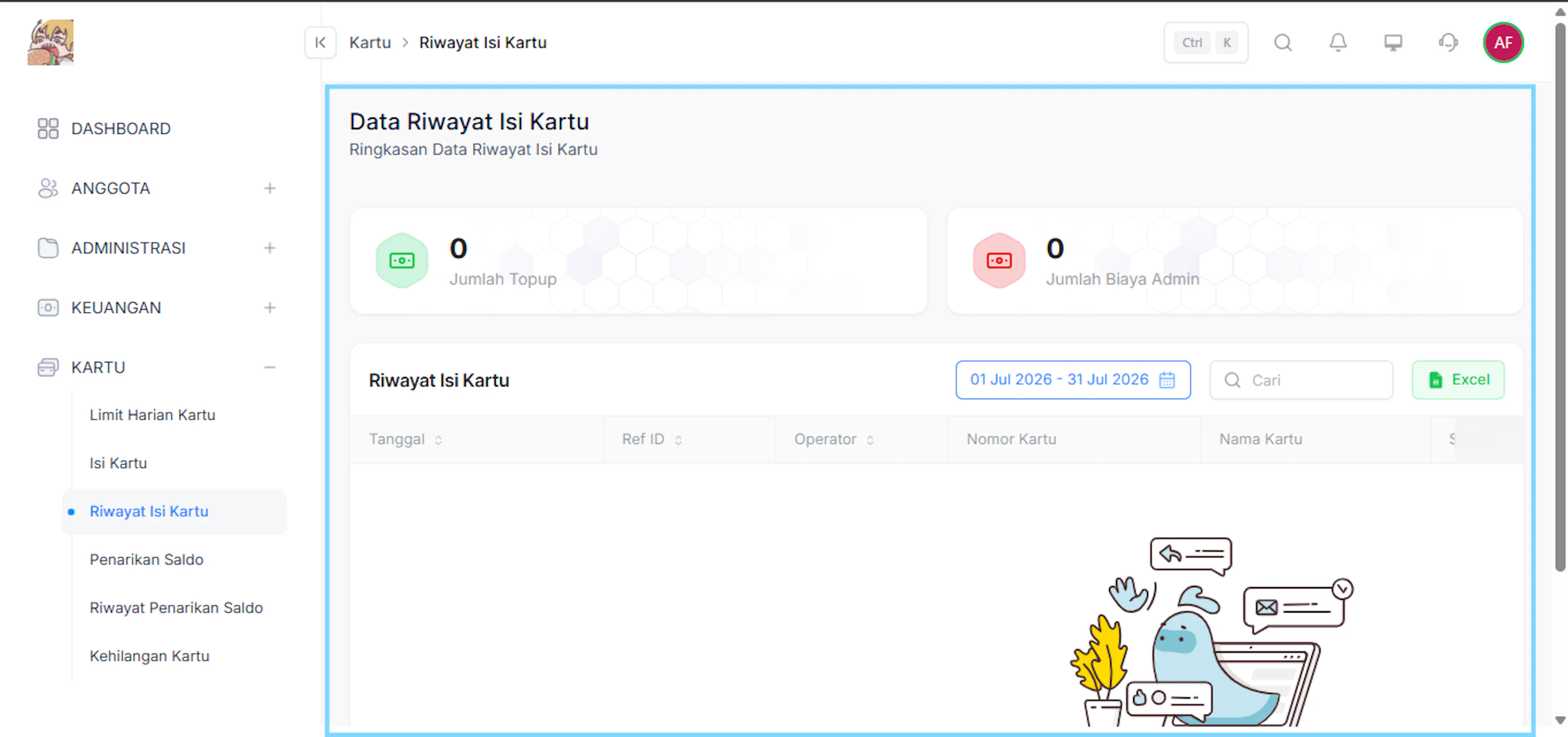Screen dimensions: 1568x737
Task: Click the Dashboard grid icon
Action: coord(48,128)
